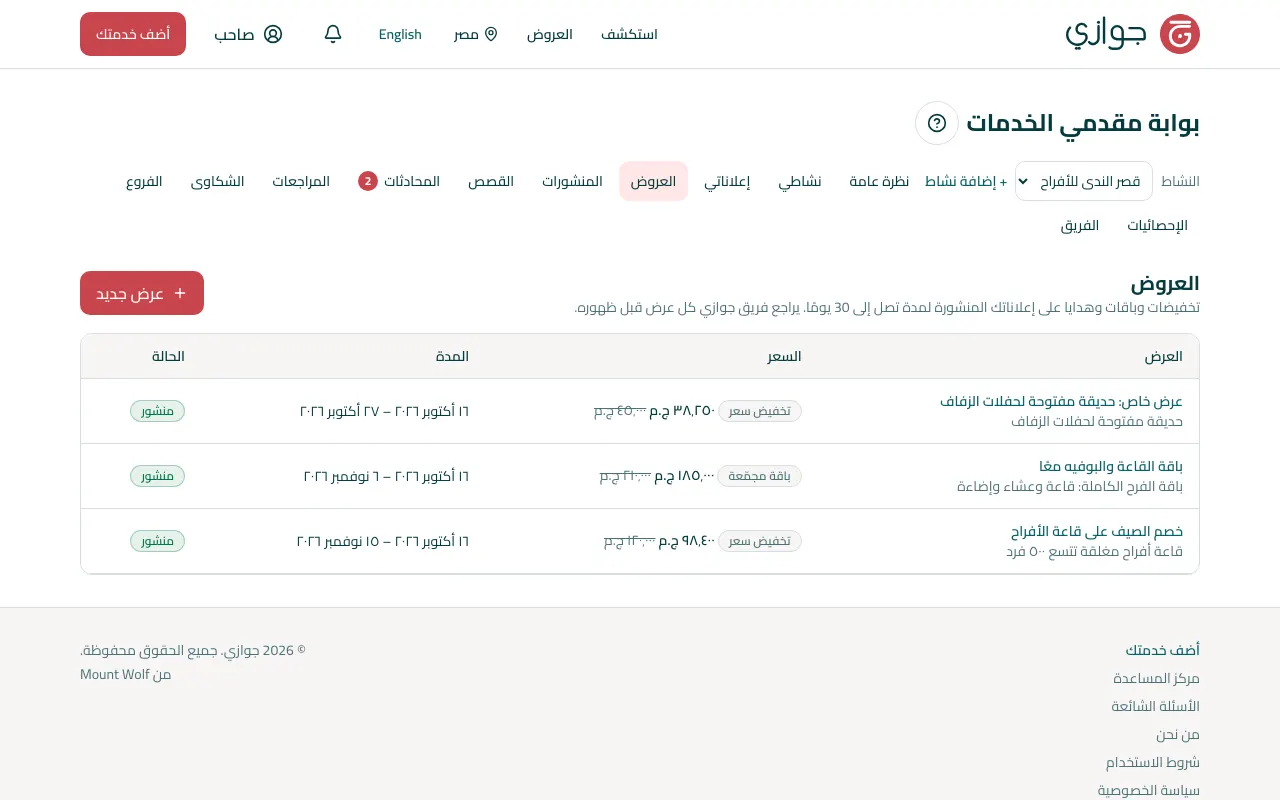Open the المحادثات tab
1280x800 pixels.
399,181
